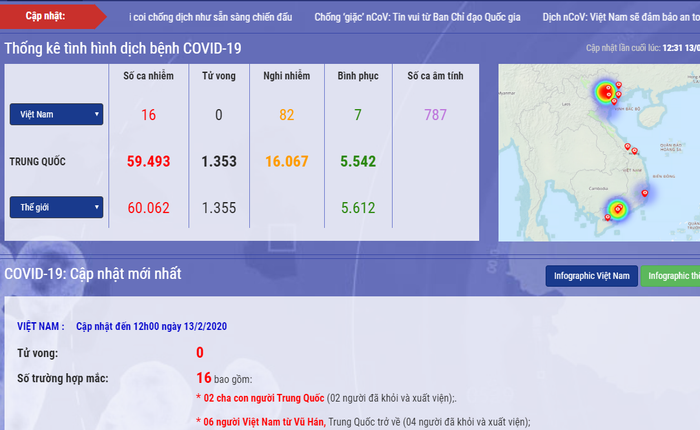700x430 pixels.
Task: Click the red 'Cập nhật:' ticker label
Action: 48,17
